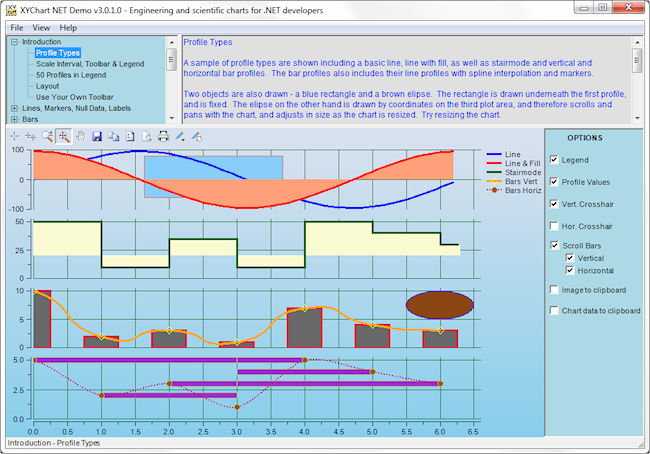This screenshot has height=454, width=650.
Task: Select the first crosshair cursor tool
Action: (x=14, y=136)
